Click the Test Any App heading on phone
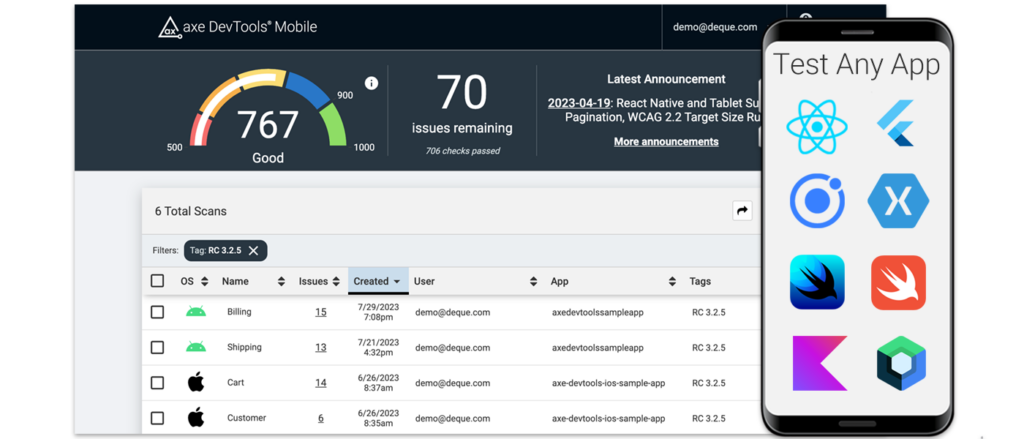This screenshot has height=439, width=1024. [x=857, y=65]
